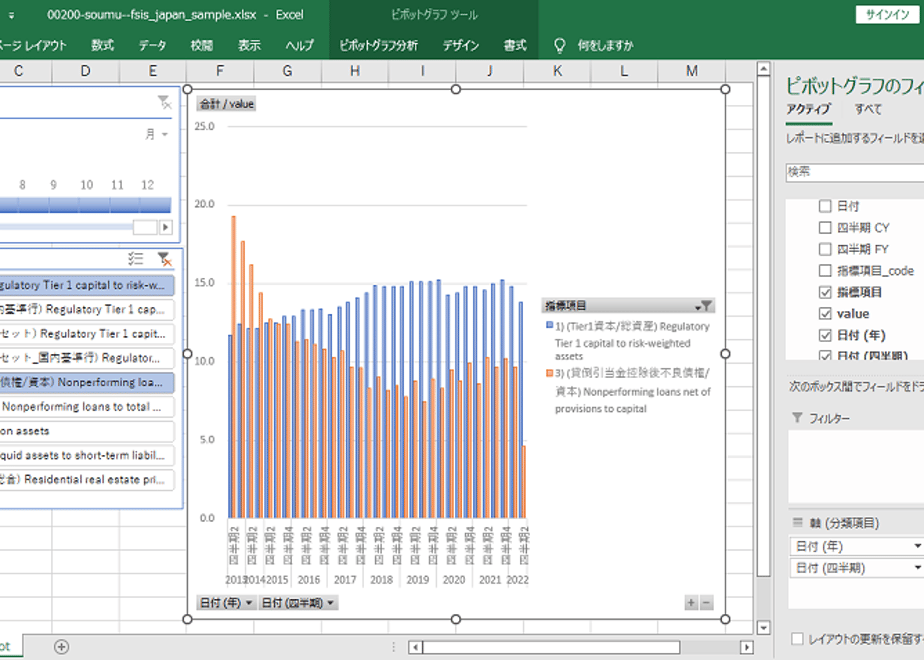Screen dimensions: 924x660
Task: Open 日付 (年) chart field button dropdown
Action: coord(226,603)
